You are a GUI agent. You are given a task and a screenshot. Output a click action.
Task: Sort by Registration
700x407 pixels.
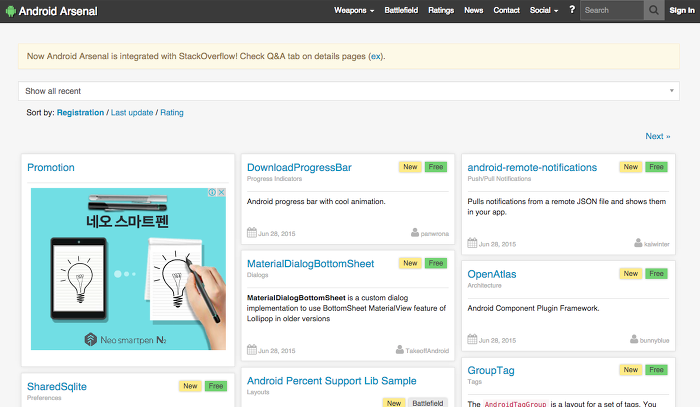[x=80, y=112]
